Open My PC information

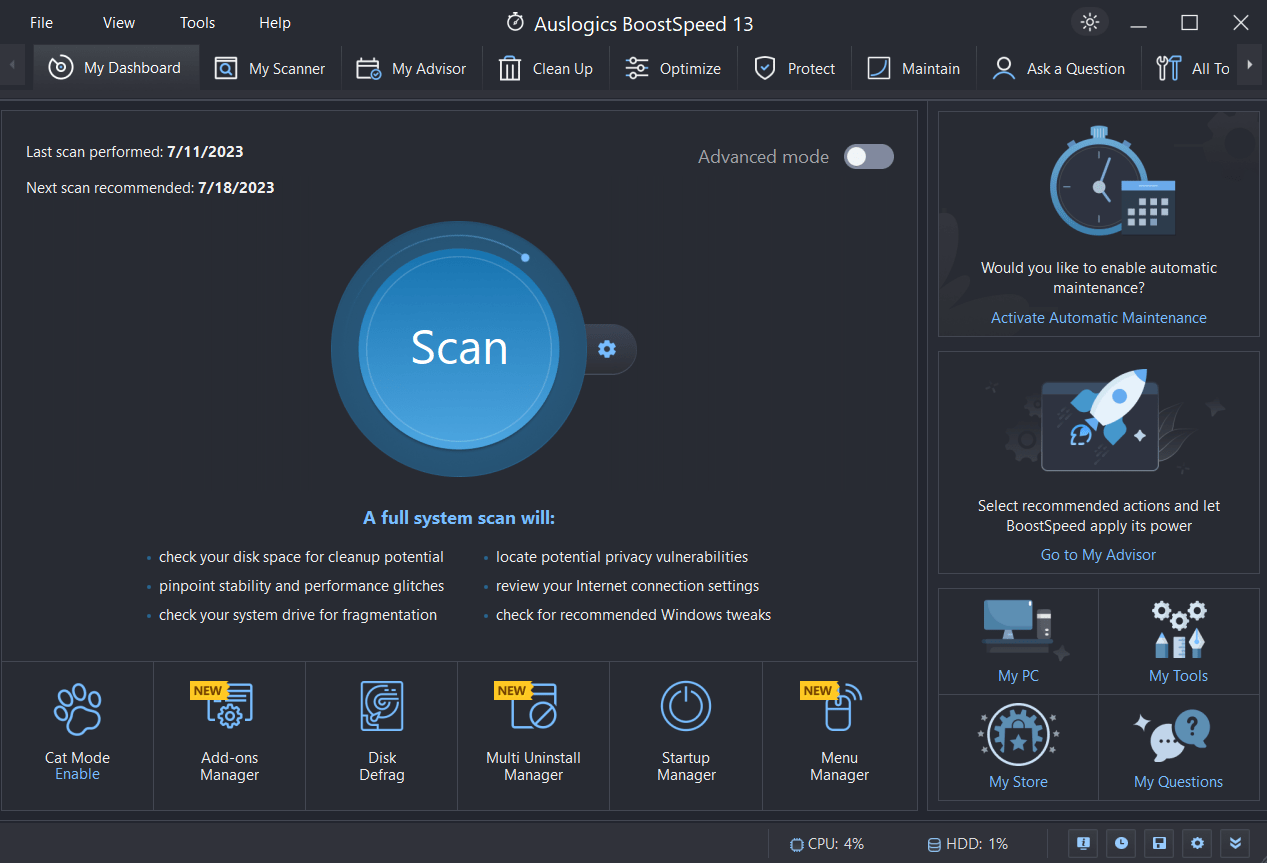pos(1018,641)
